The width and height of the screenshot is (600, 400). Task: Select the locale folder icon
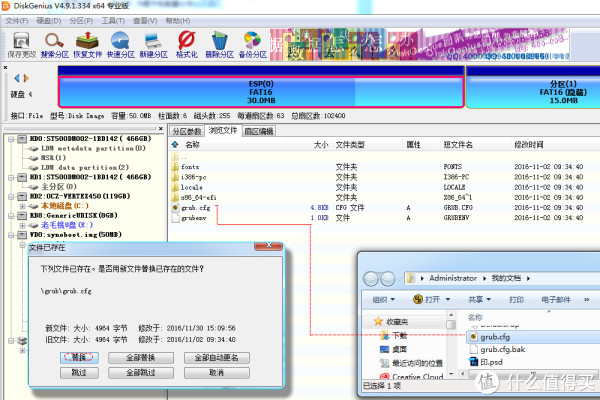pos(175,187)
